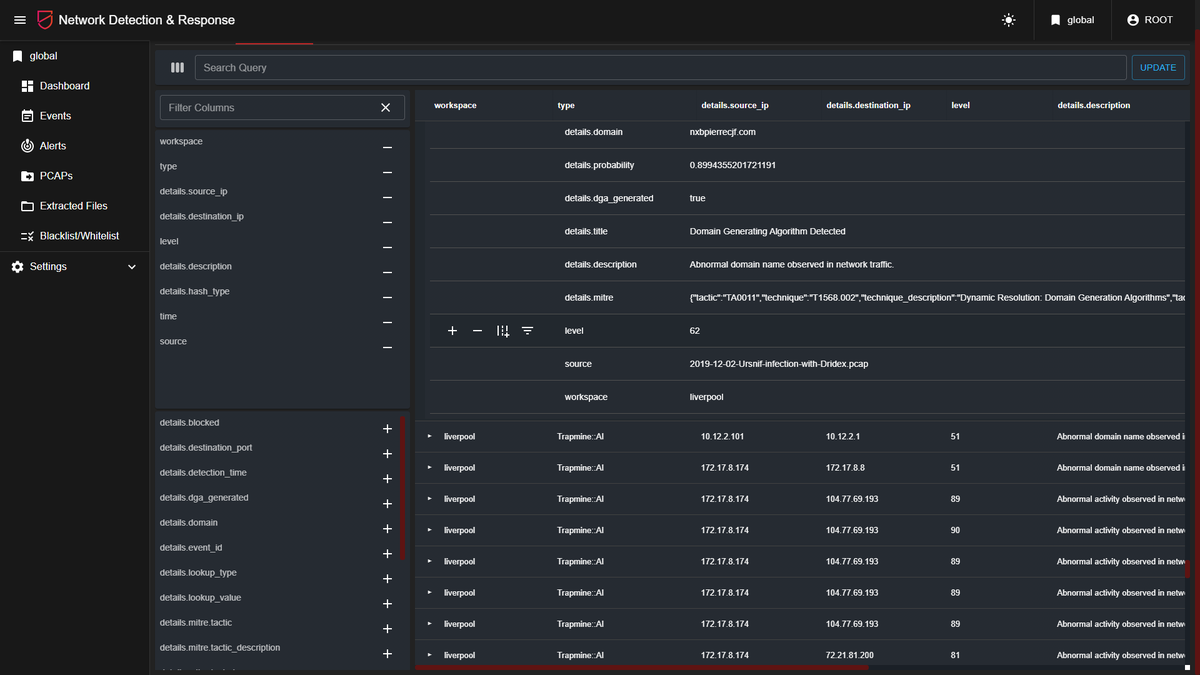This screenshot has width=1200, height=675.
Task: Sort by details.destination_ip column header
Action: (868, 105)
